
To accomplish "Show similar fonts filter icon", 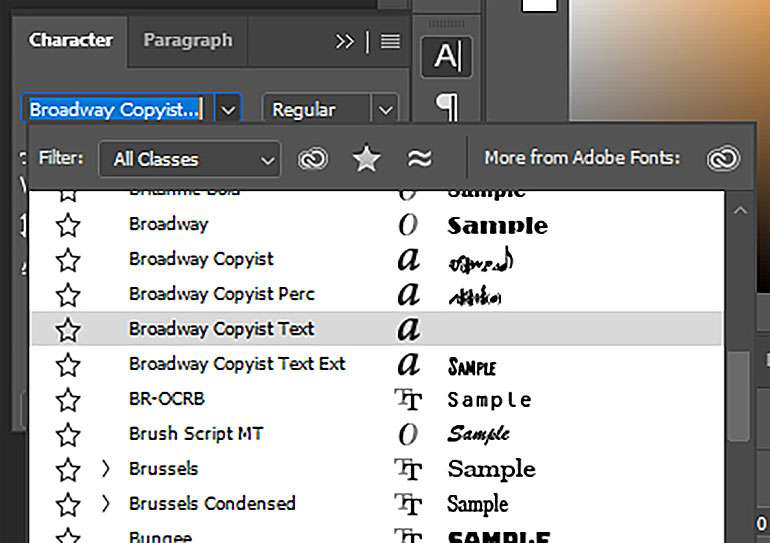I will pos(420,159).
